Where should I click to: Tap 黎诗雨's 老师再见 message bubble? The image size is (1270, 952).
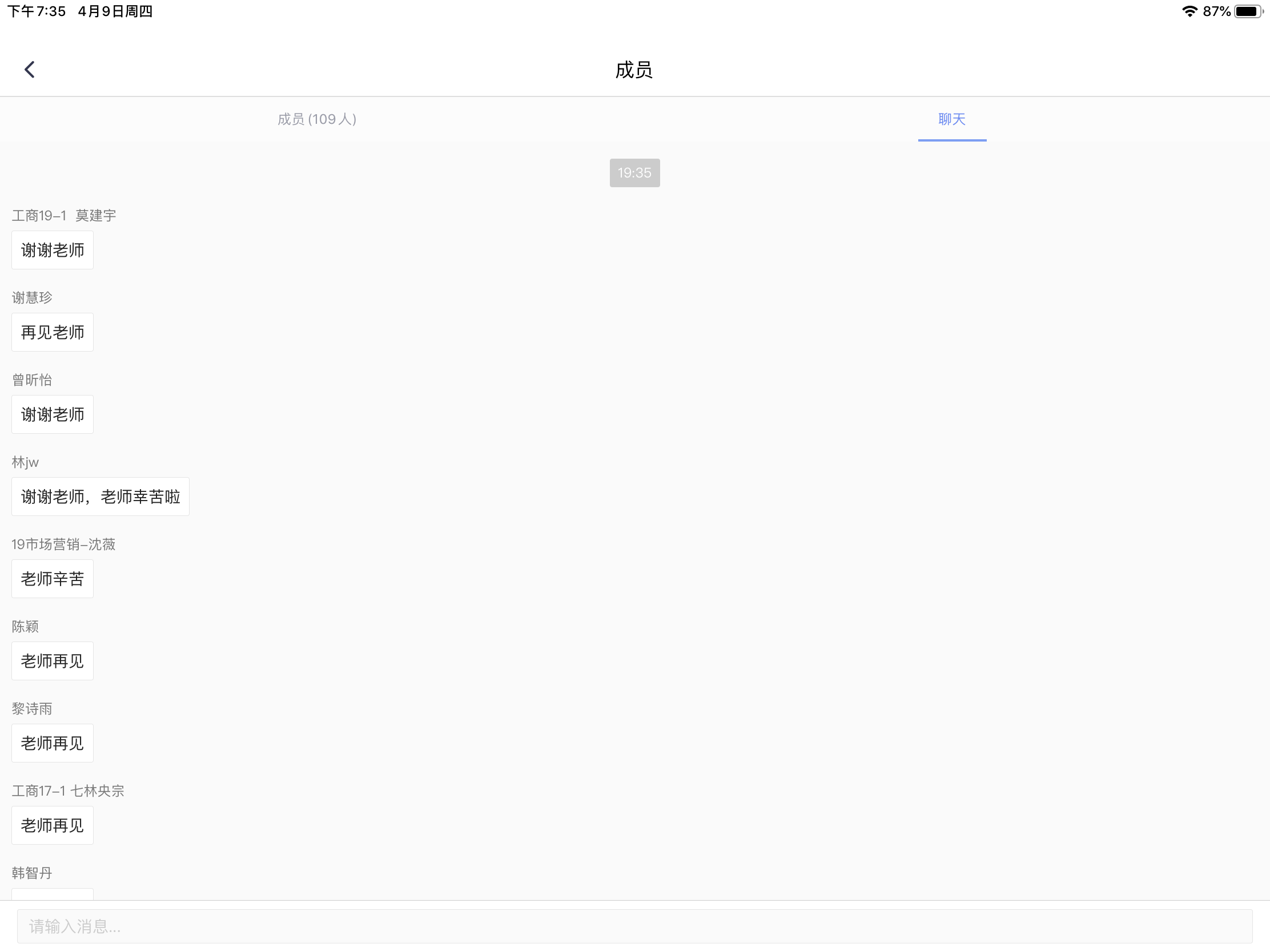52,743
